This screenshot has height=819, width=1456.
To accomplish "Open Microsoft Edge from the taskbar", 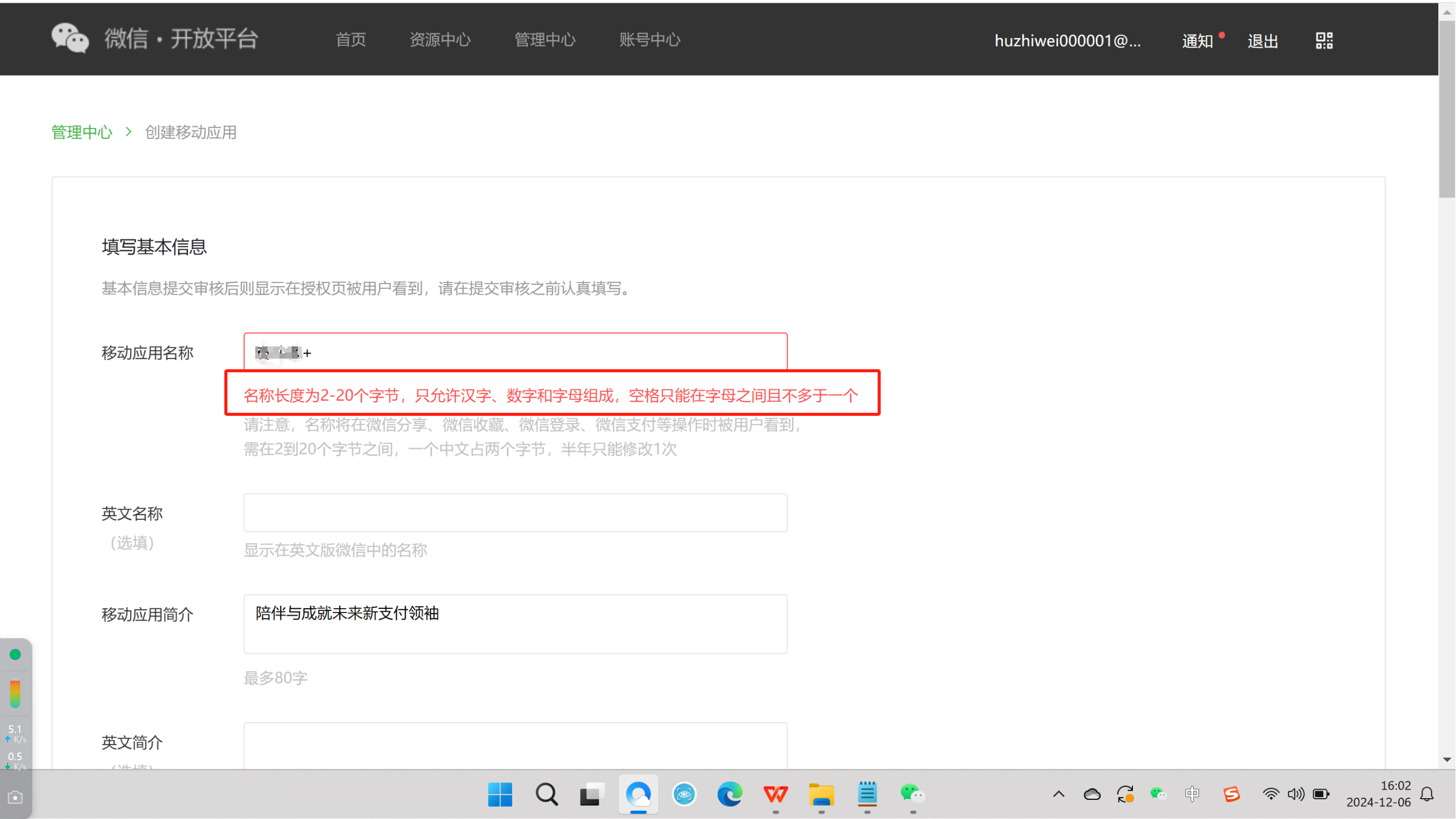I will tap(729, 794).
